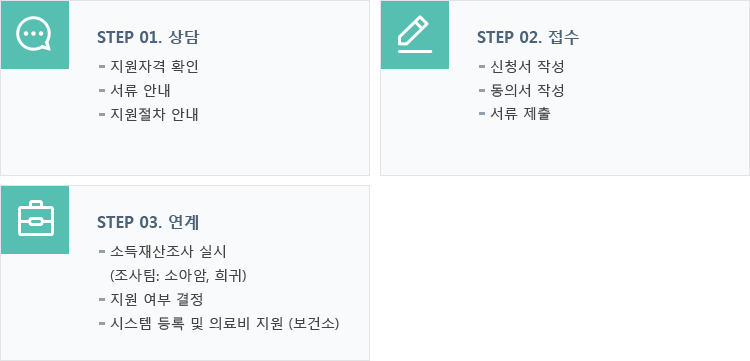Click the 소득재산조사 실시 item
750x361 pixels.
coord(168,252)
